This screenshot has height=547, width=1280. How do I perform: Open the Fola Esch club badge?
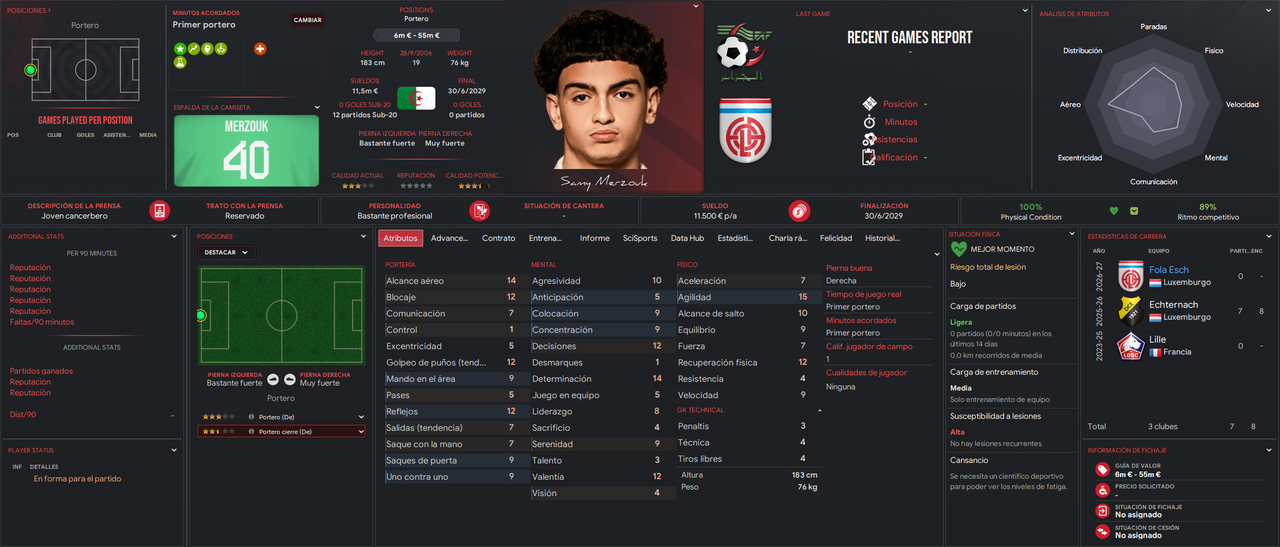click(1131, 276)
